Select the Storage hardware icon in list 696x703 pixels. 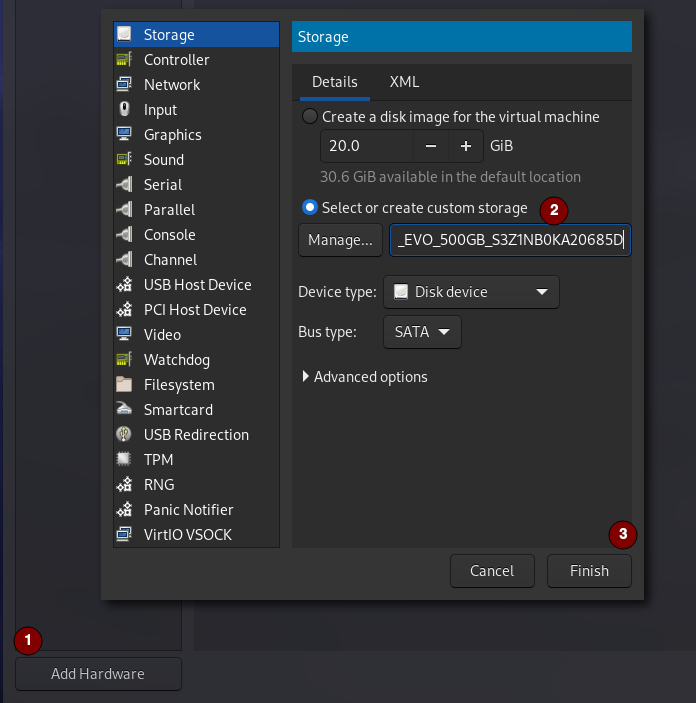(x=124, y=34)
